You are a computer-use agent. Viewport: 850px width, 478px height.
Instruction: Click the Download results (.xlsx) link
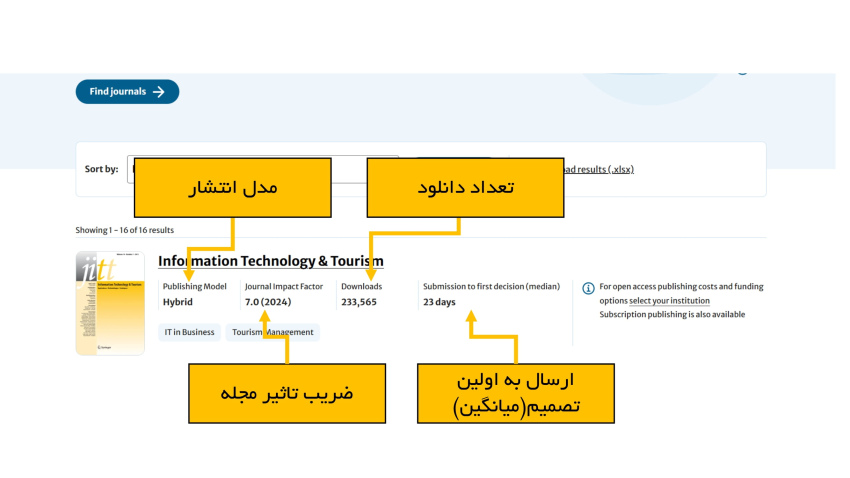(598, 170)
